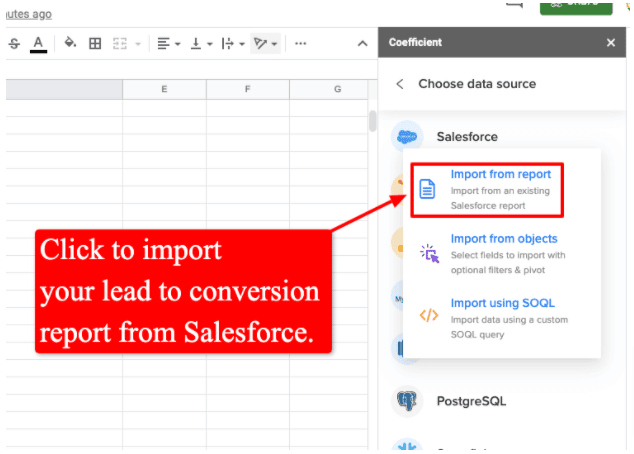The height and width of the screenshot is (454, 634).
Task: Open the more toolbar options ellipsis
Action: [x=300, y=43]
